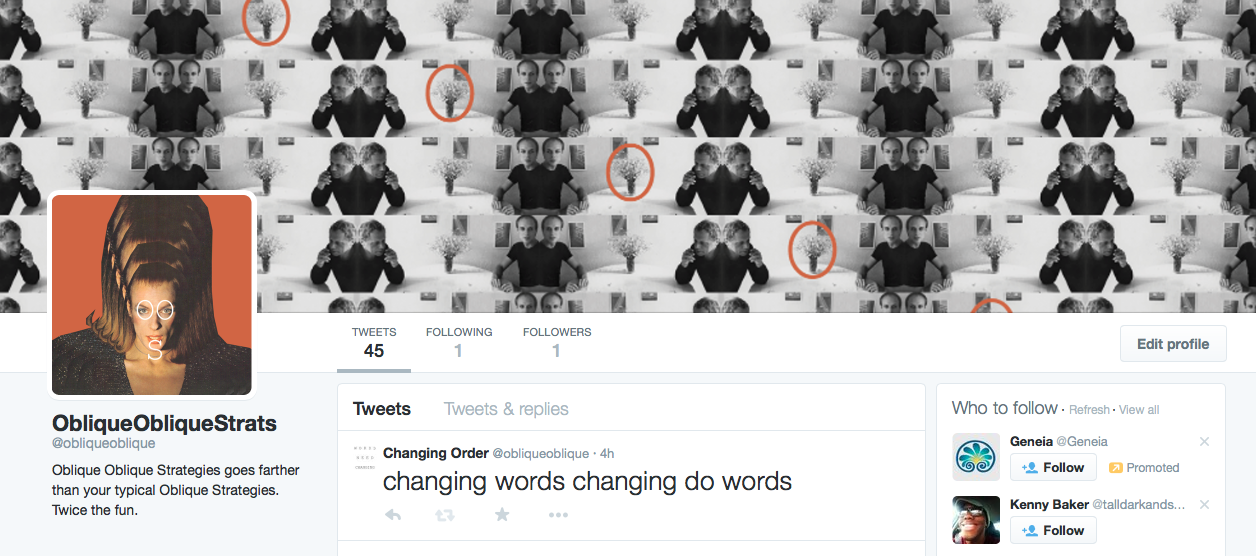Select the Tweets tab
The width and height of the screenshot is (1256, 556).
point(382,409)
